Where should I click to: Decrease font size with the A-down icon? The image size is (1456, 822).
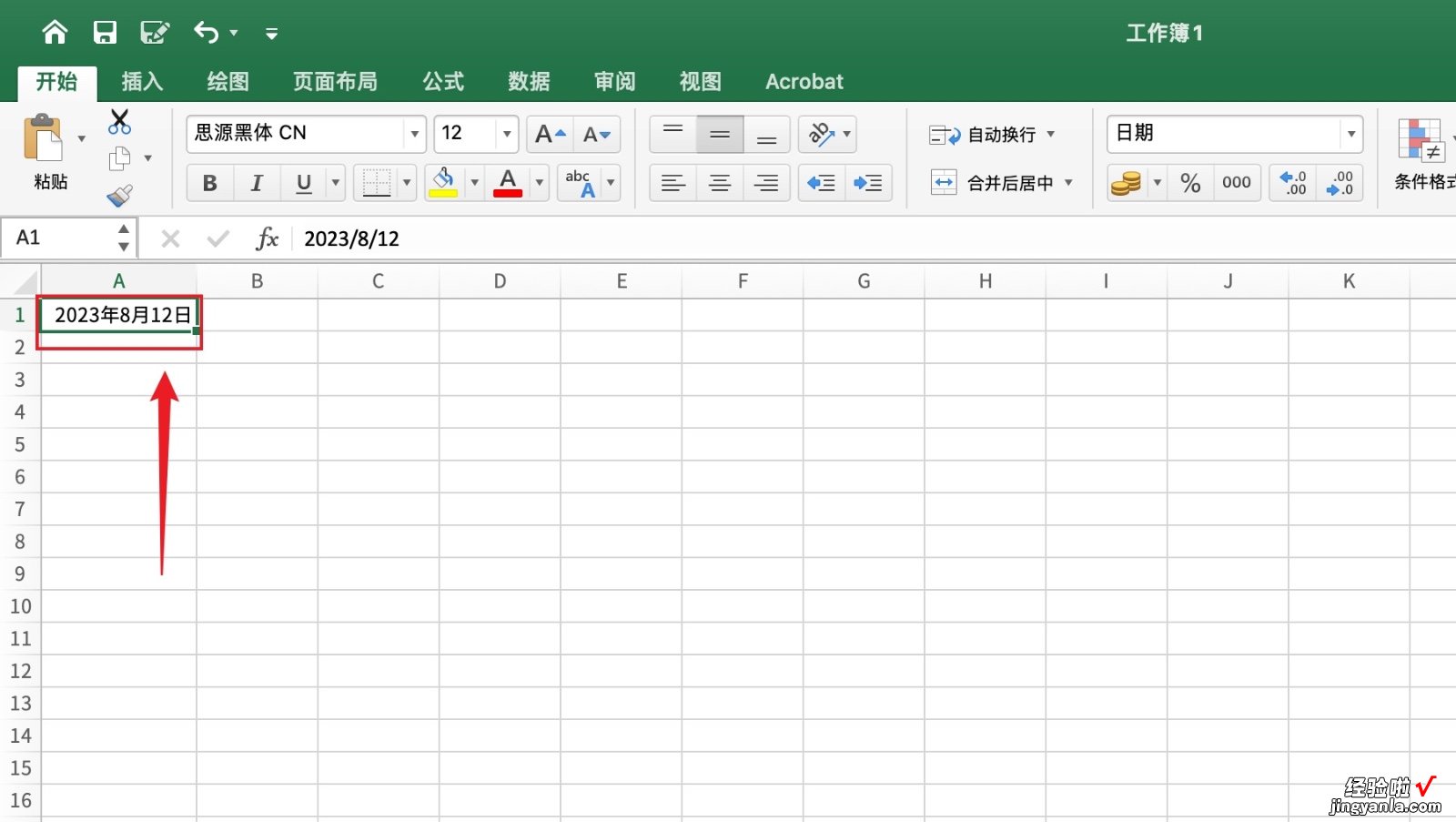click(x=597, y=135)
